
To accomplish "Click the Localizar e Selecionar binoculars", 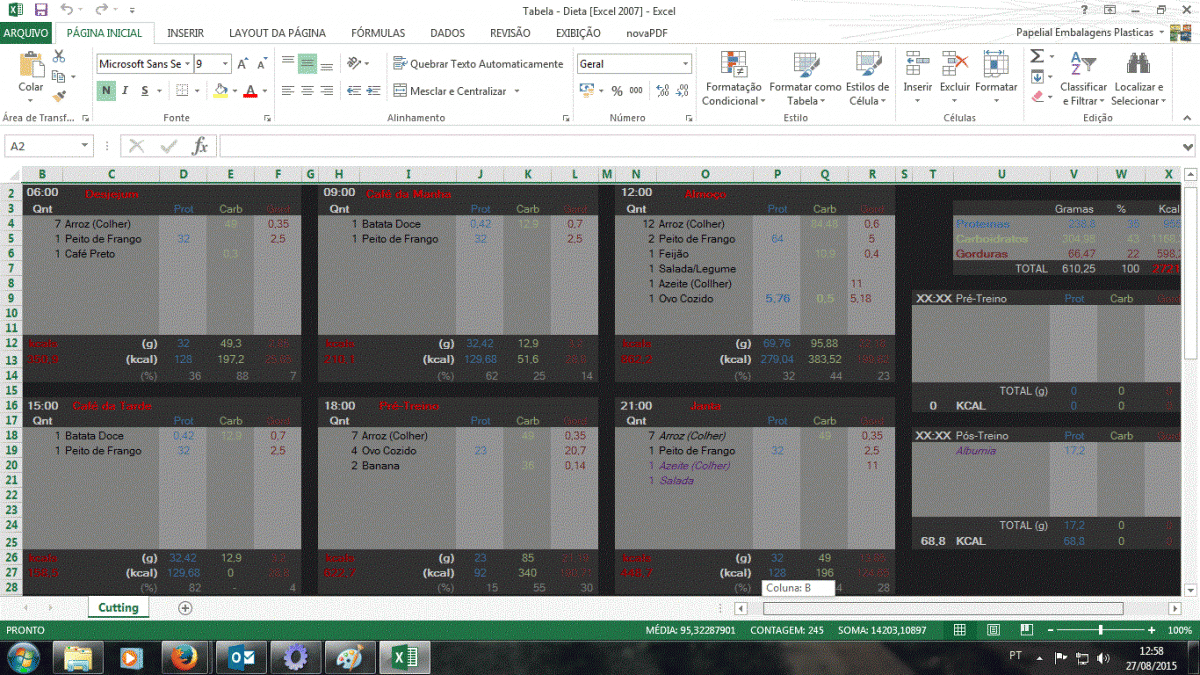I will pos(1138,66).
